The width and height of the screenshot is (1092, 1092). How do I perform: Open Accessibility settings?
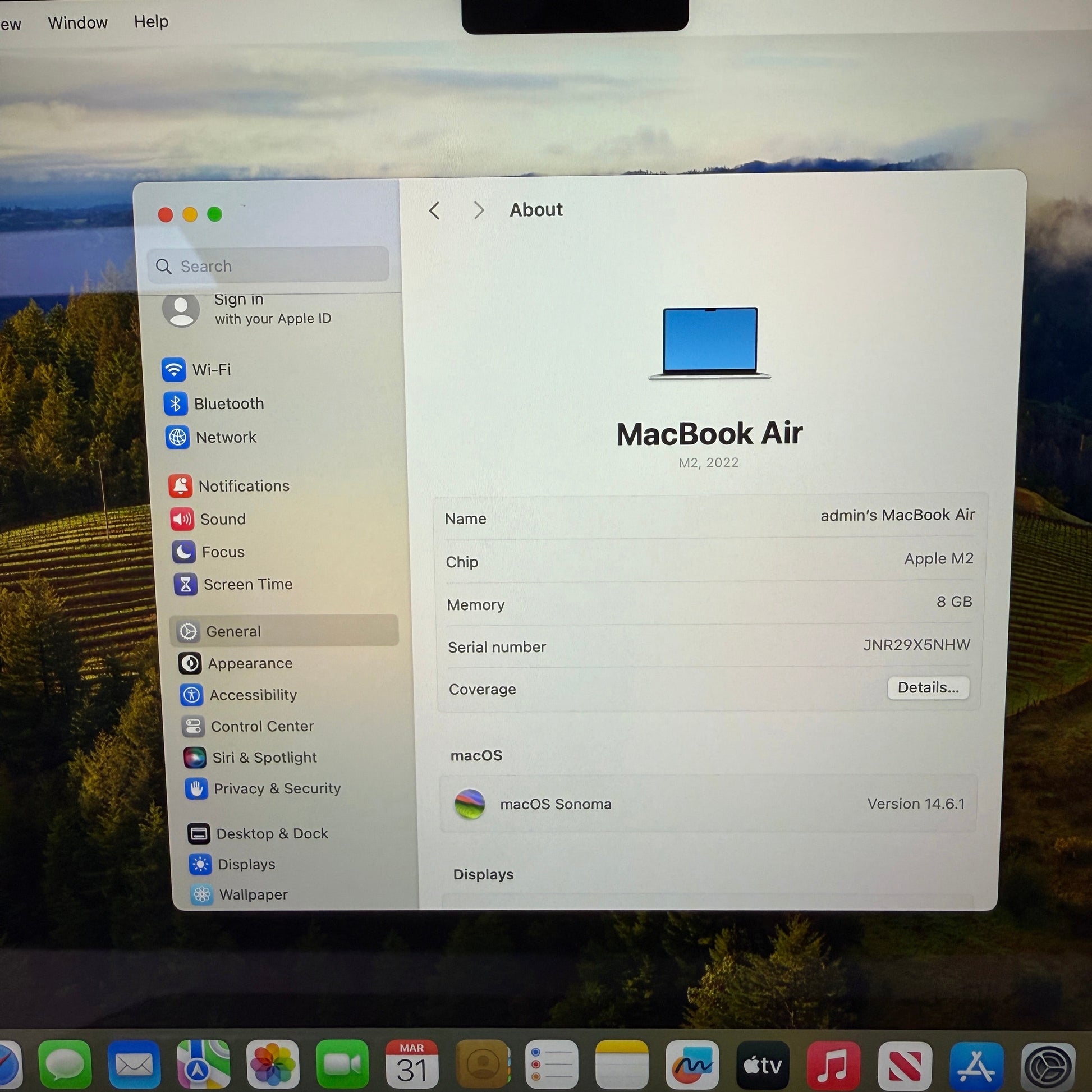click(239, 695)
